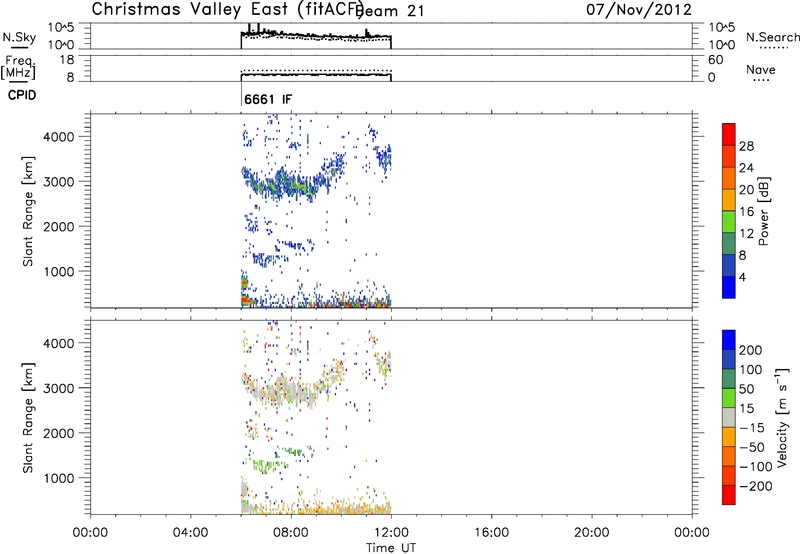Viewport: 800px width, 554px height.
Task: Click the '08:00' time tick label
Action: pos(291,533)
